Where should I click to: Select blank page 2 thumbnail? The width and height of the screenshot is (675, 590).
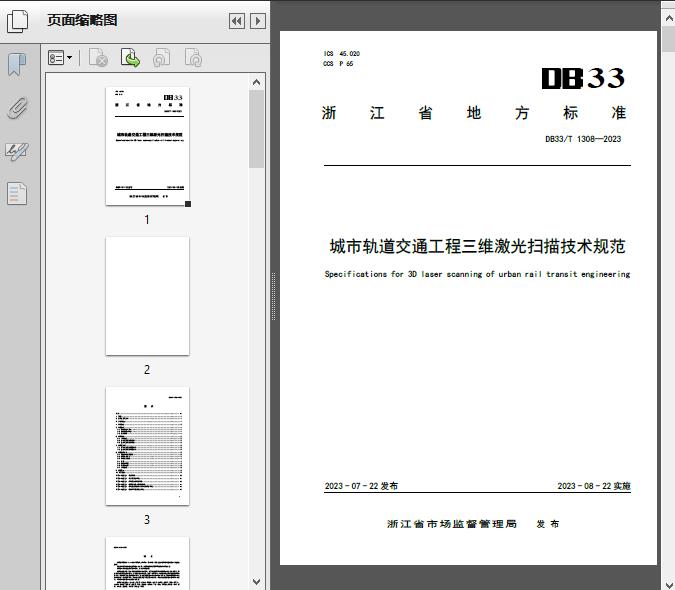point(147,296)
